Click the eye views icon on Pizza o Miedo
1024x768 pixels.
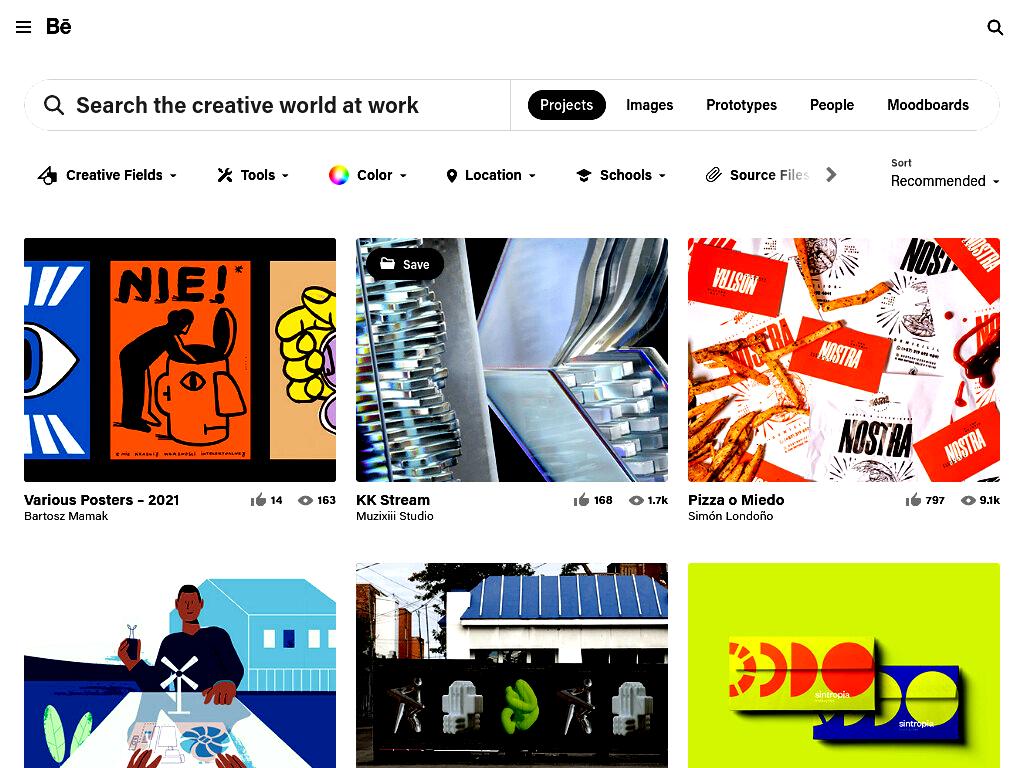pos(968,500)
